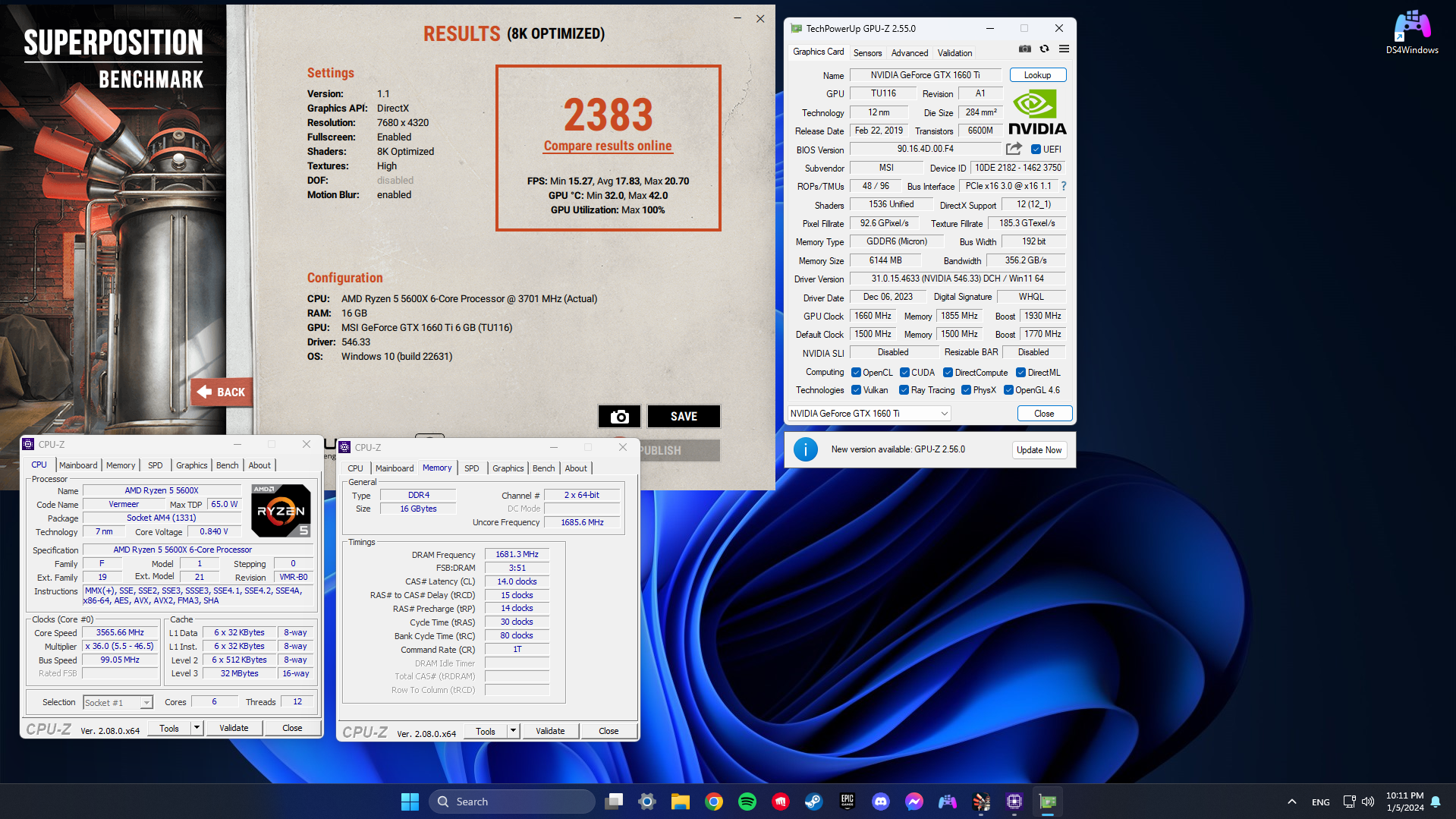Open Discord from taskbar
Screen dimensions: 1456x819
coord(881,802)
